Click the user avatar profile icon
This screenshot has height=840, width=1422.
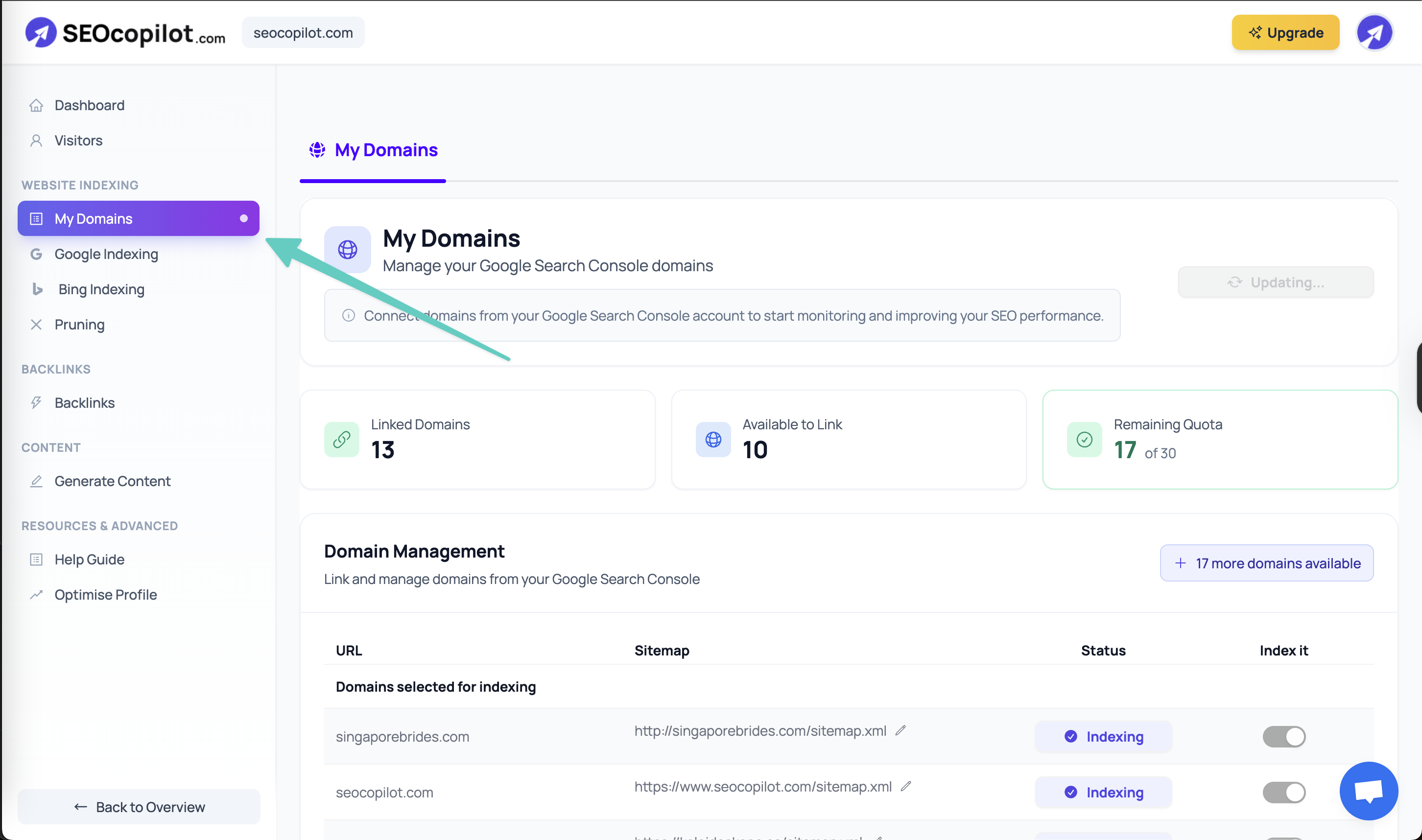(1375, 33)
